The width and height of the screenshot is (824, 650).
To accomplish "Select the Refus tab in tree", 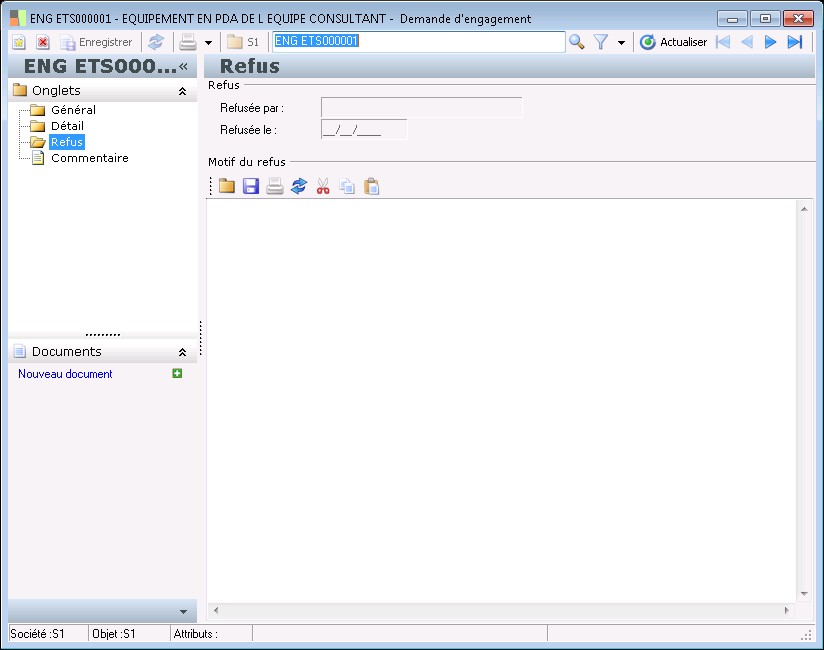I will click(x=67, y=142).
